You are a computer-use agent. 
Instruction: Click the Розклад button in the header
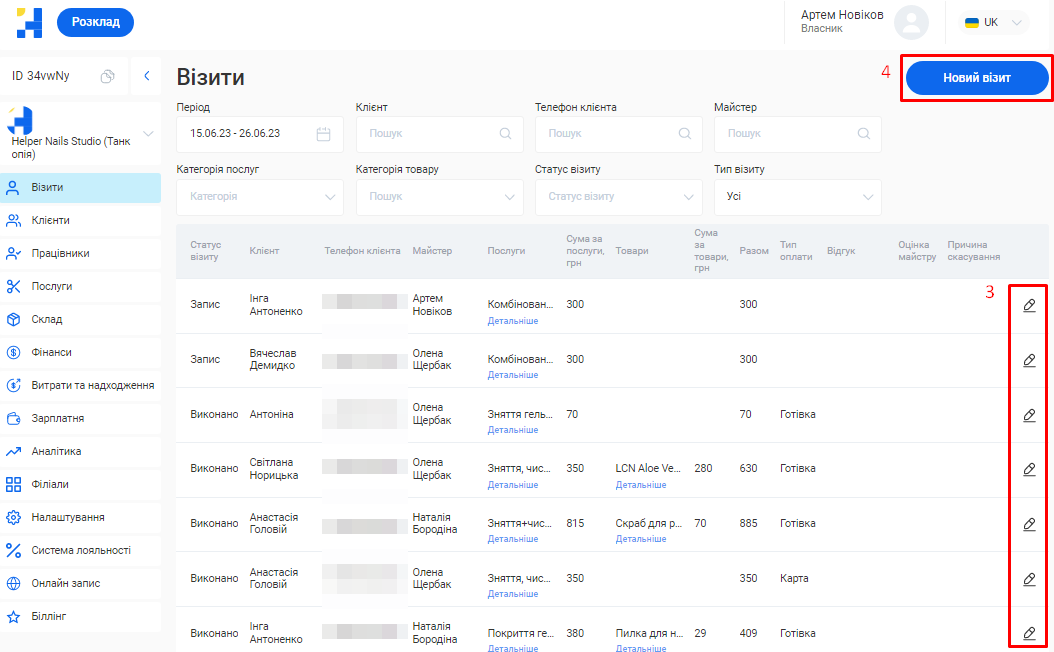[95, 22]
